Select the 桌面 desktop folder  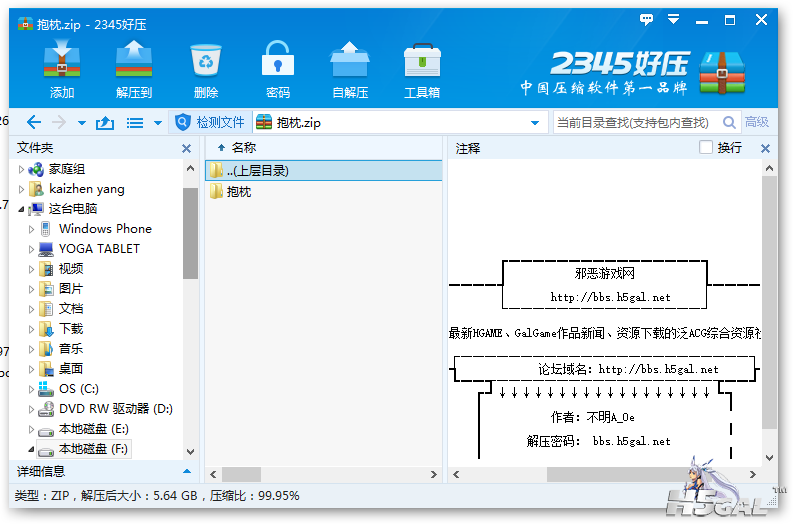coord(71,369)
